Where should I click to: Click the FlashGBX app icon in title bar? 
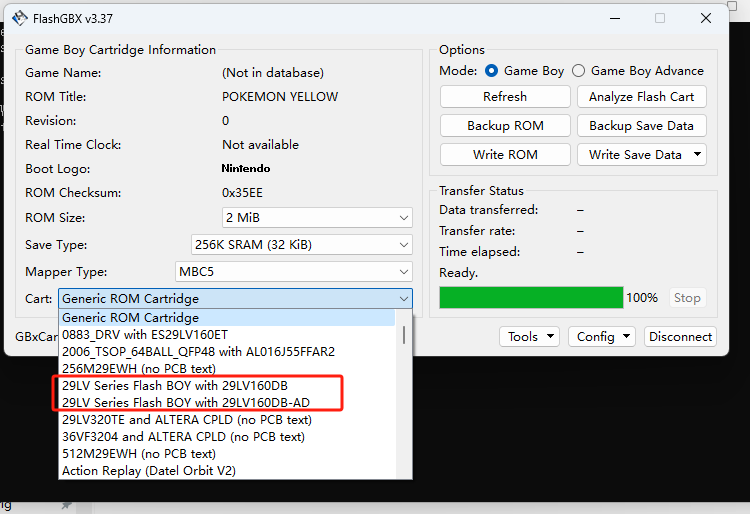(20, 18)
